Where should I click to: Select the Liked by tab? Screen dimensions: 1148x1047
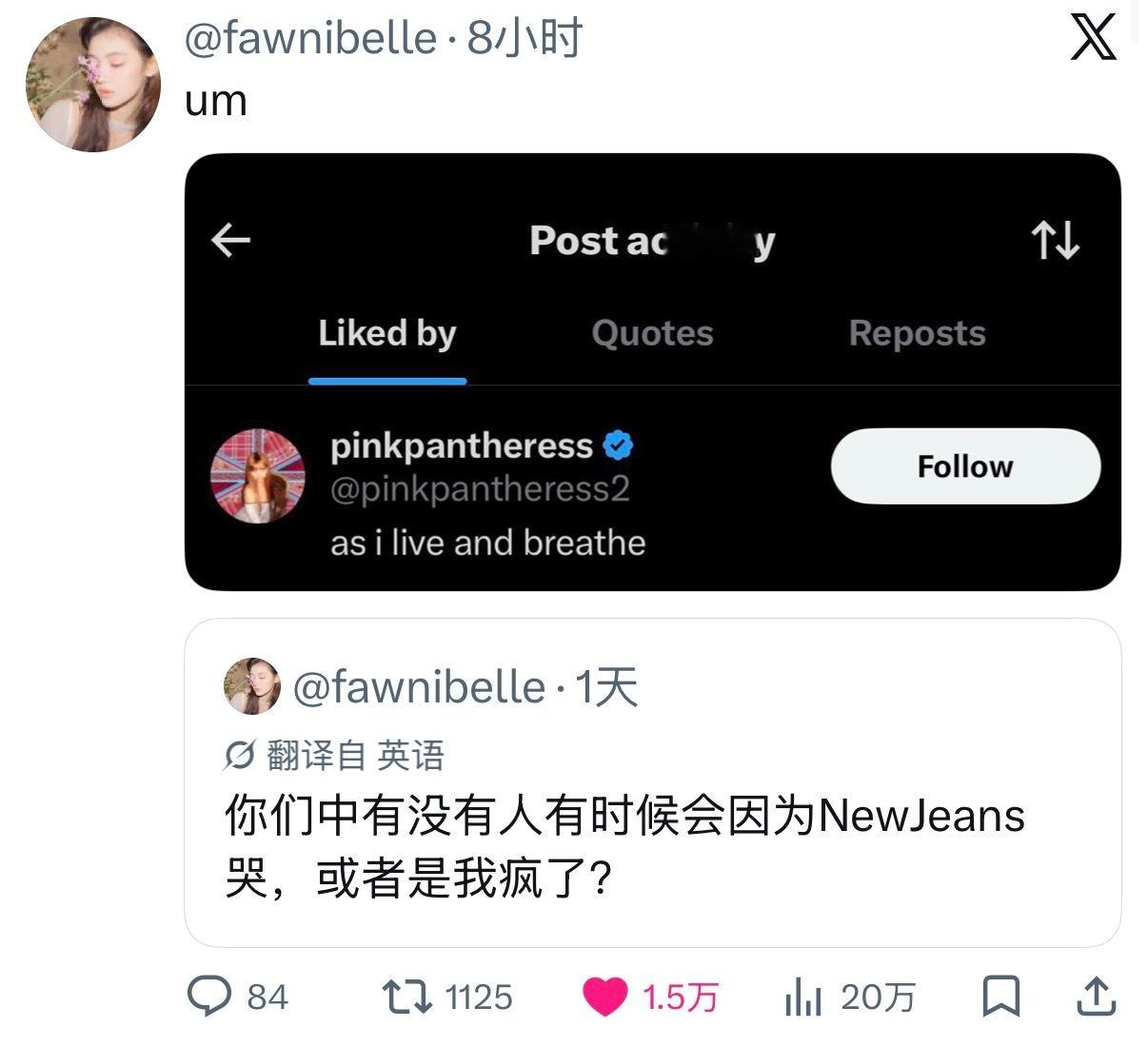pyautogui.click(x=387, y=333)
